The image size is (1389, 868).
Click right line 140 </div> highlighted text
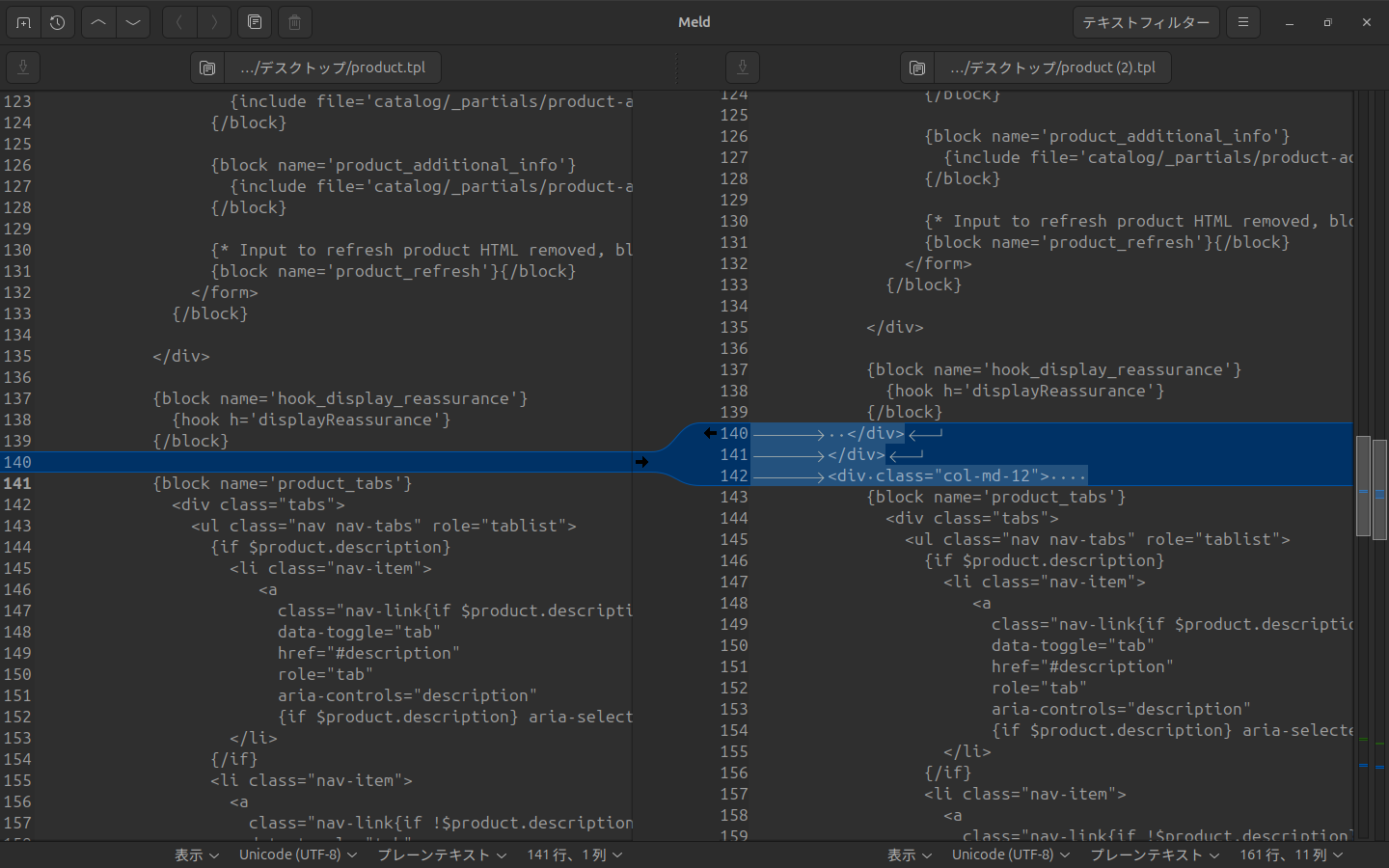[876, 433]
